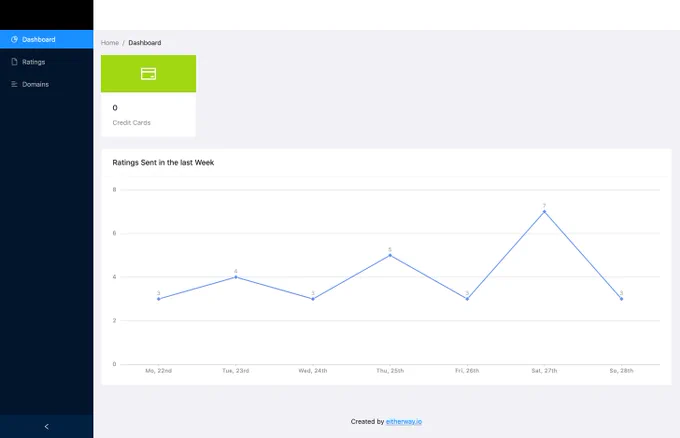Click the x-axis label Tue, 23rd
This screenshot has height=438, width=680.
(x=236, y=371)
